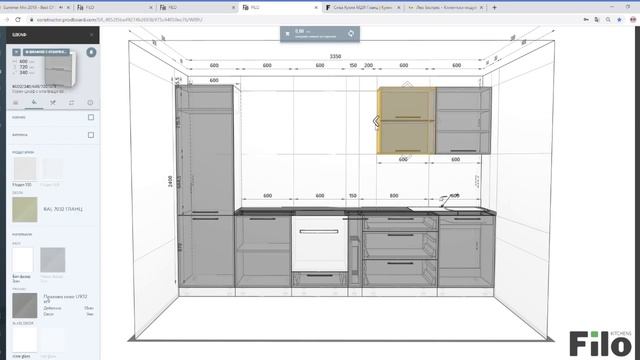Click the refresh icon in top floating toolbar
Screen dimensions: 640x360
click(x=351, y=34)
